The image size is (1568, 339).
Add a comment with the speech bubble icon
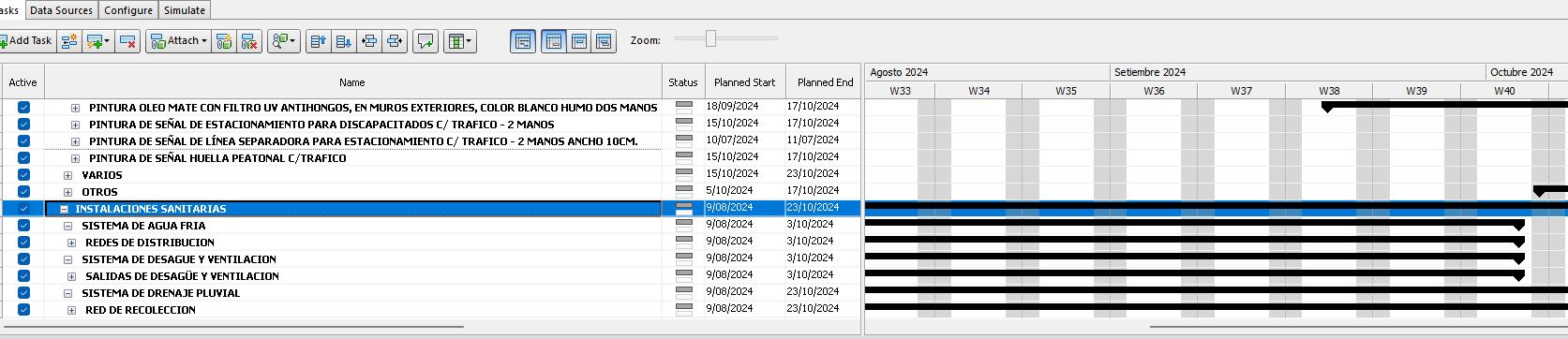pos(426,41)
